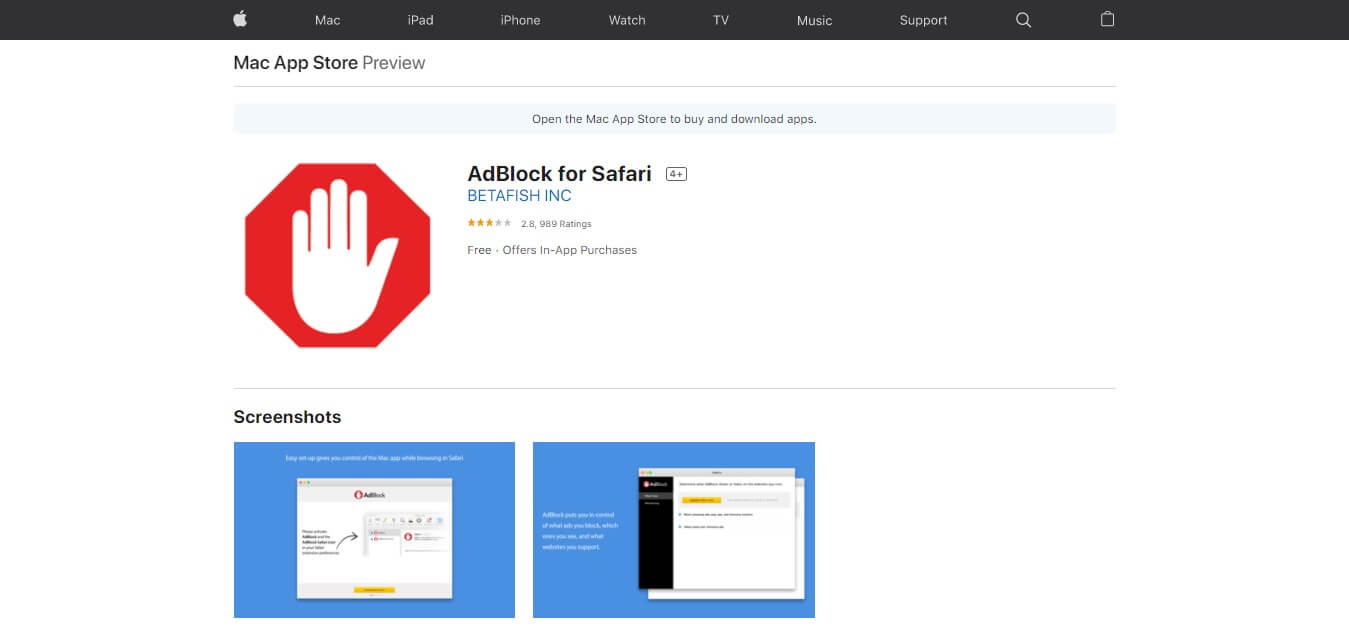Click the 4+ age rating badge
The image size is (1349, 633).
(676, 174)
